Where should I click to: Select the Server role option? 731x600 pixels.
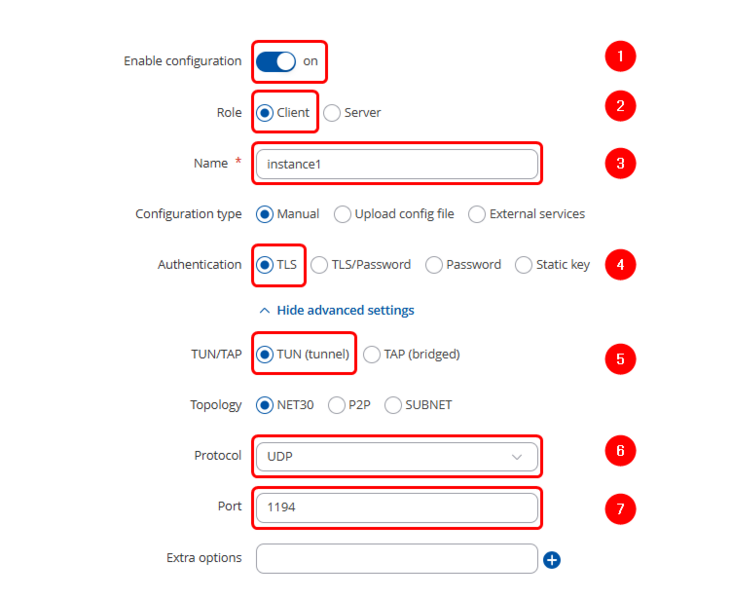click(332, 113)
